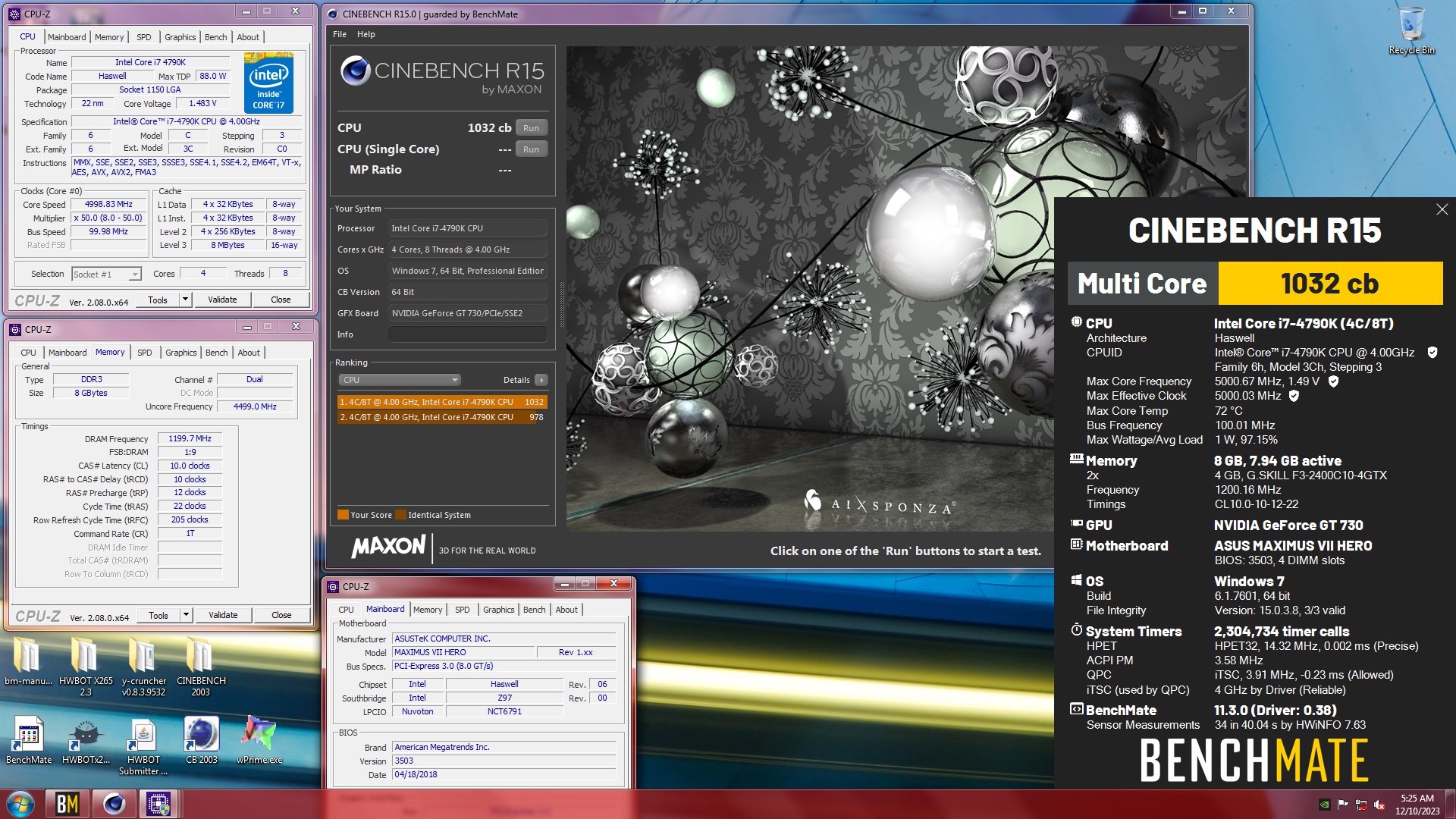The image size is (1456, 819).
Task: Click the Intel Core i7 logo in CPU-Z
Action: (x=268, y=83)
